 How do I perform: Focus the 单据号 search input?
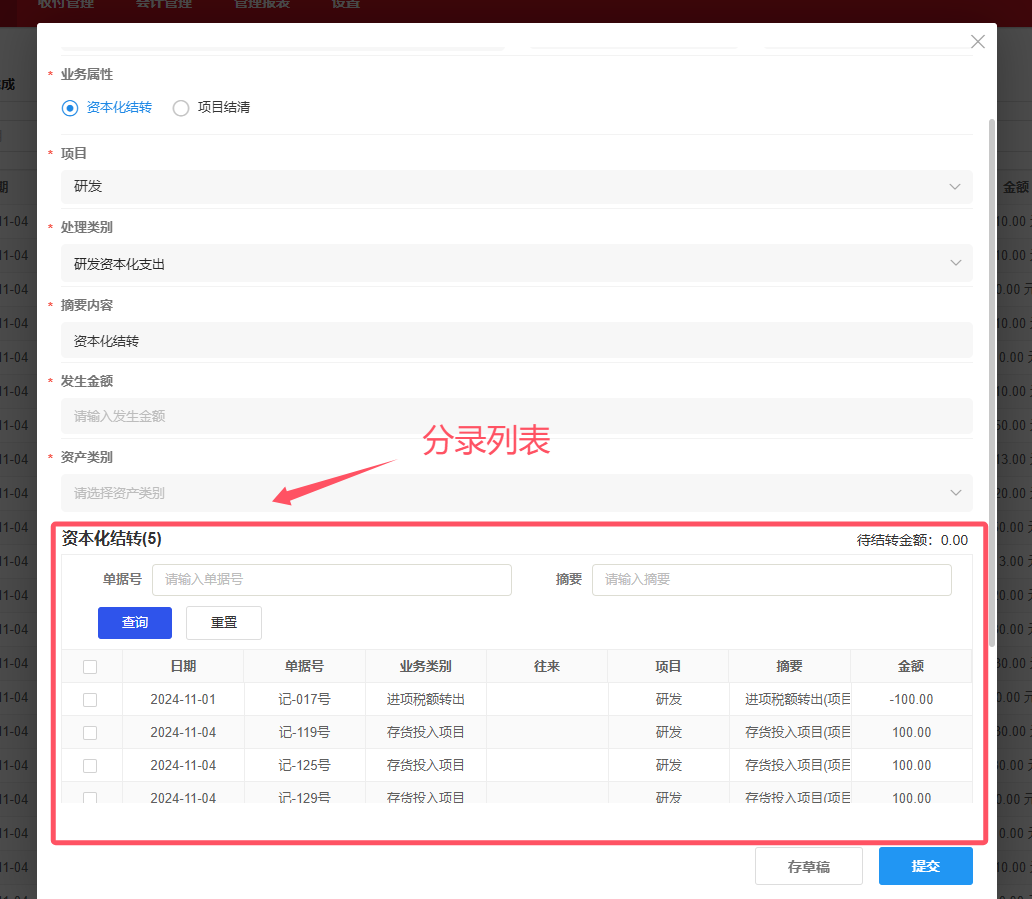[331, 580]
